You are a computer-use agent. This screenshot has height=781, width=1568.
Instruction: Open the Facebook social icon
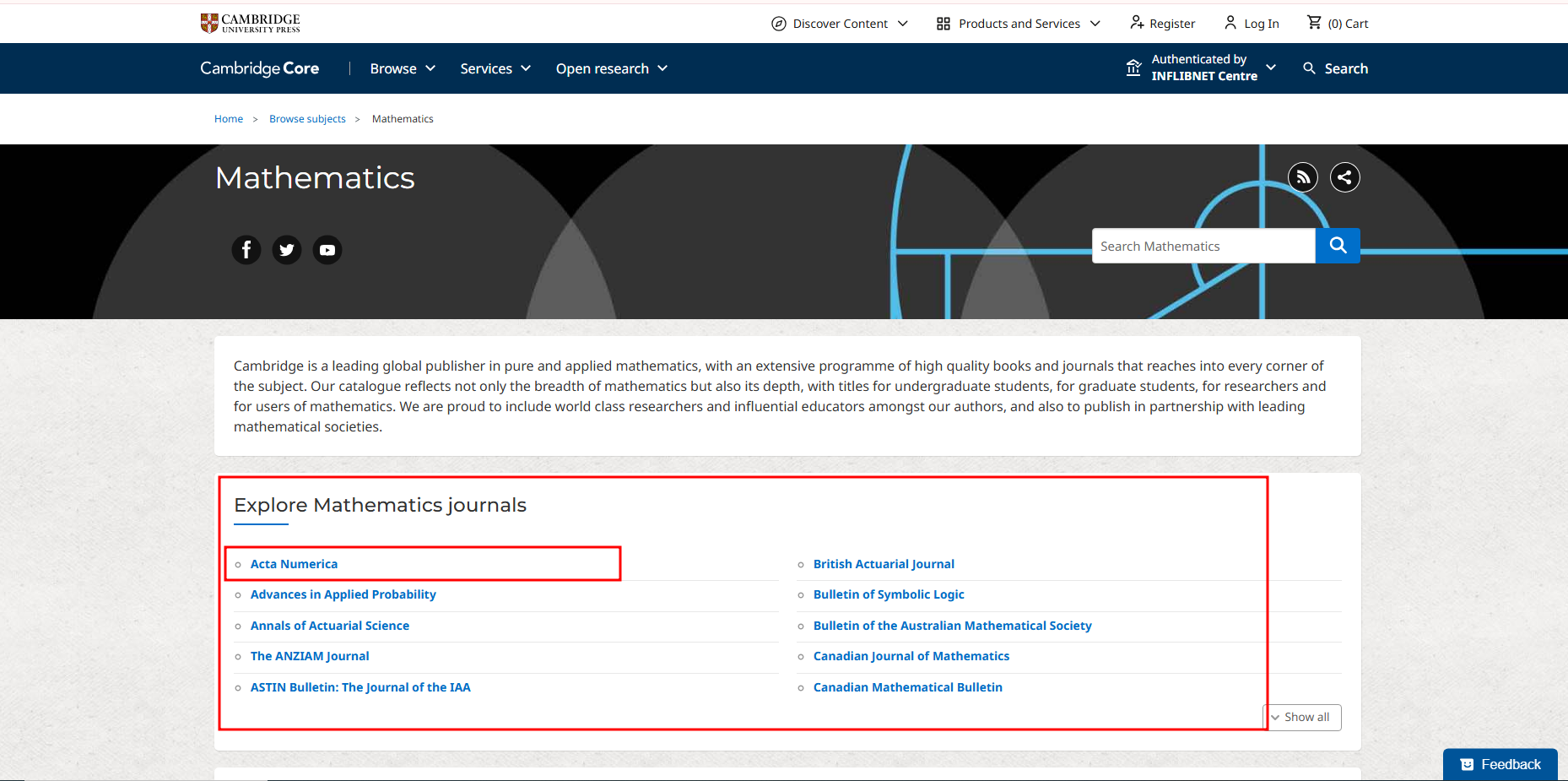point(246,250)
